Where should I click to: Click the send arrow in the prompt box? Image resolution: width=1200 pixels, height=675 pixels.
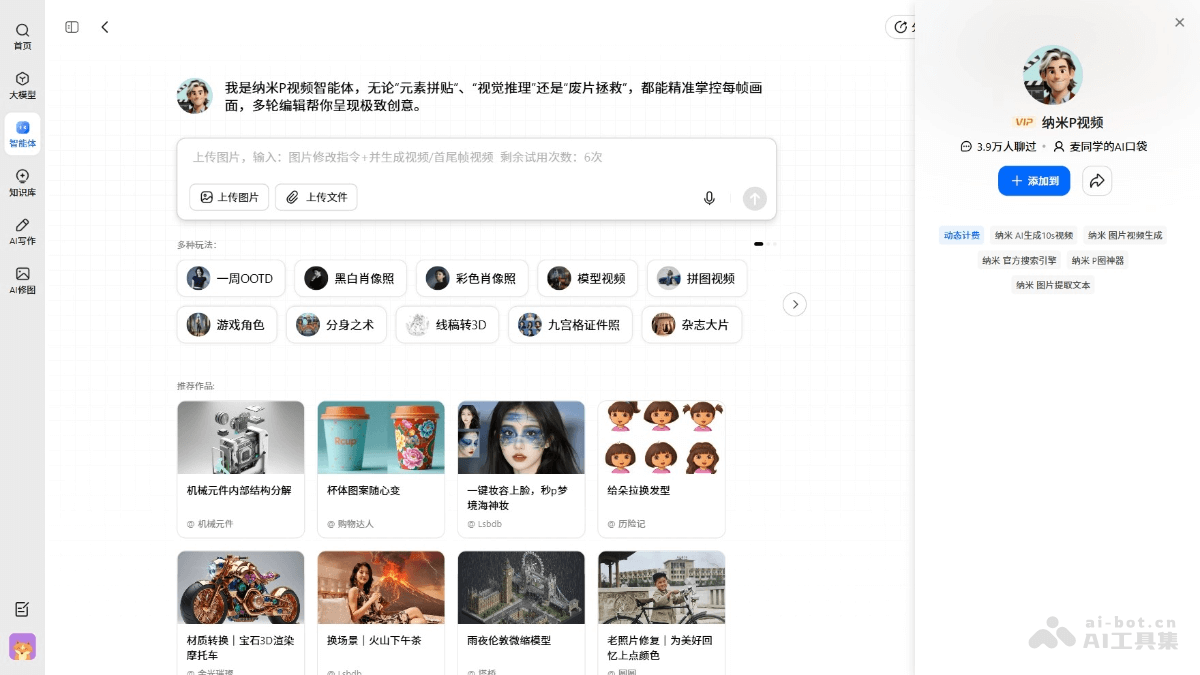[755, 198]
